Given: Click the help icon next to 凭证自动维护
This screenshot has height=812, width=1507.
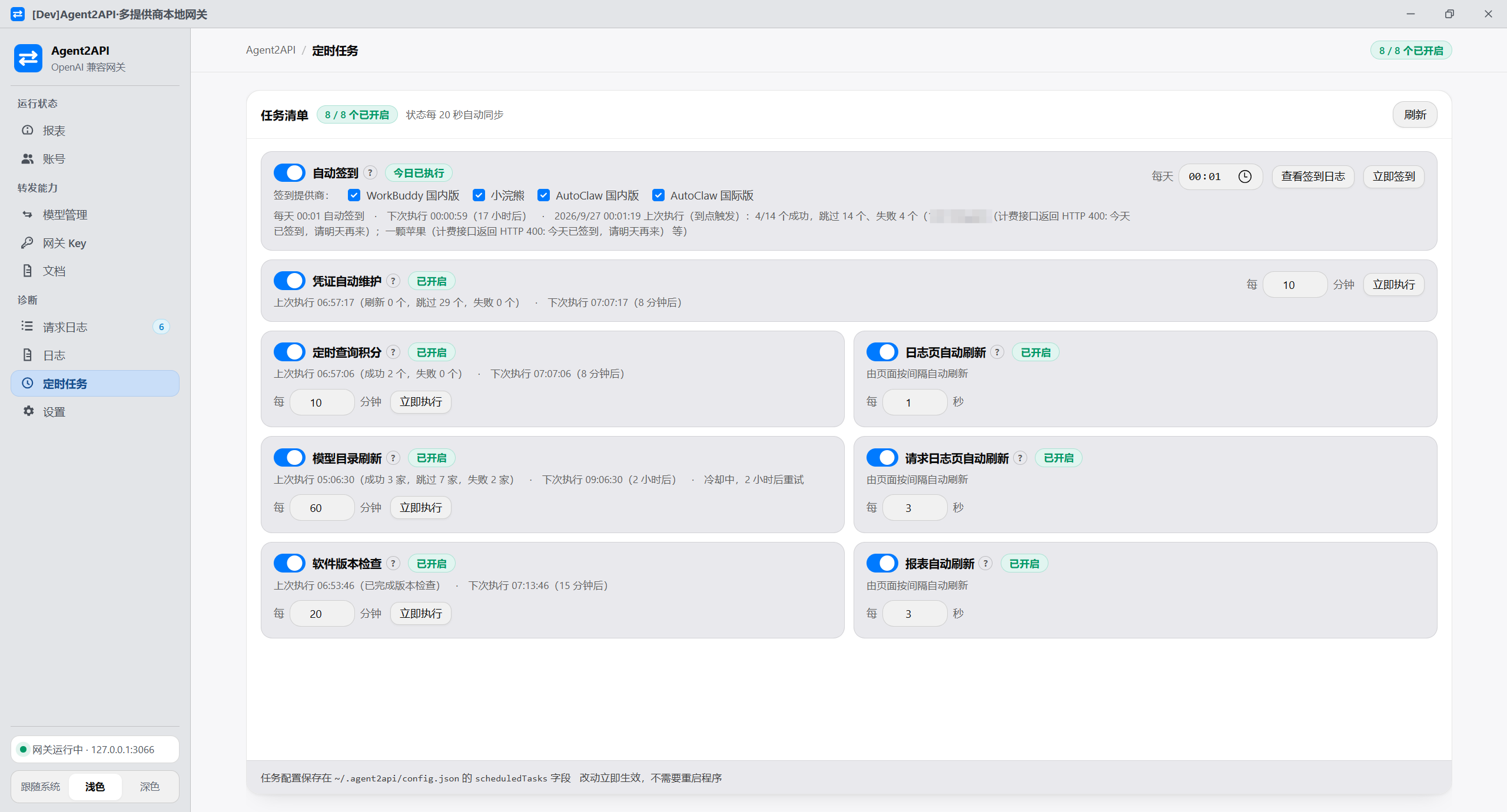Looking at the screenshot, I should tap(393, 281).
